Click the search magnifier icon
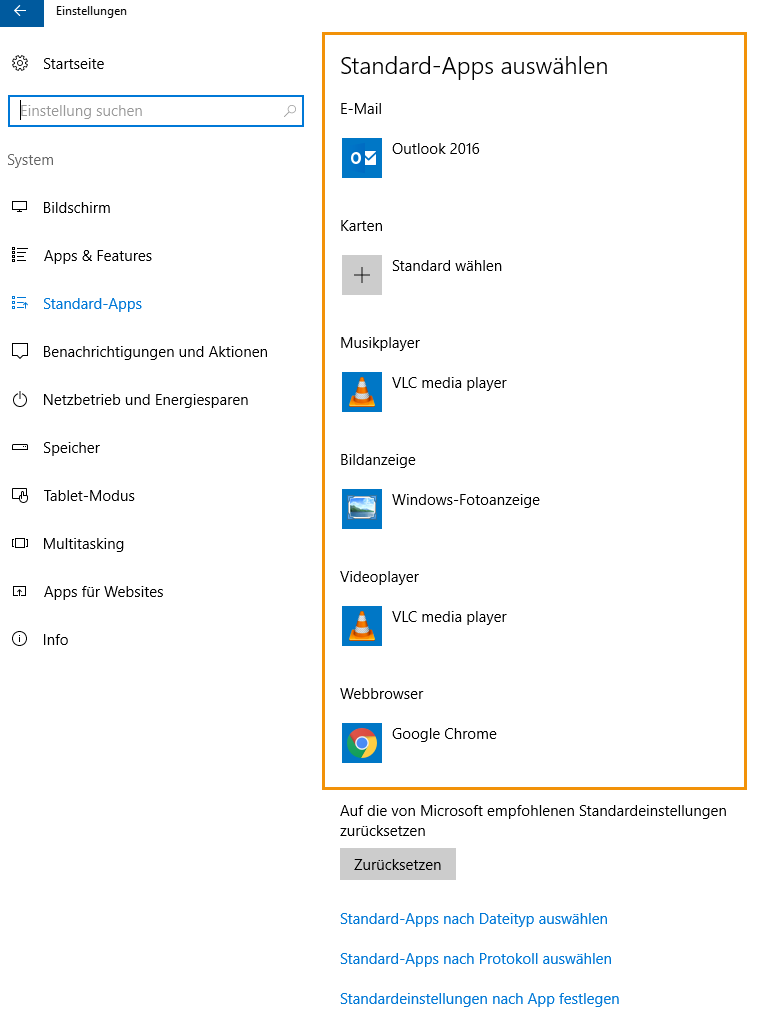 click(x=290, y=111)
